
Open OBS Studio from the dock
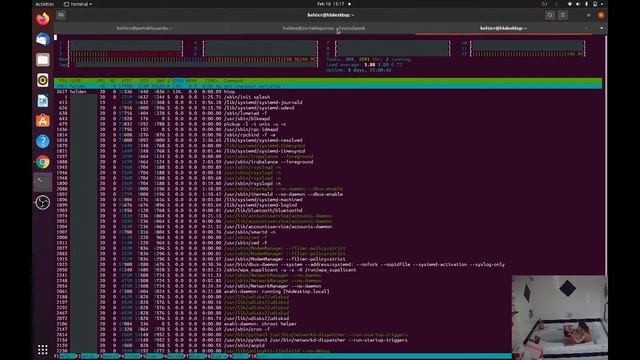click(x=42, y=202)
